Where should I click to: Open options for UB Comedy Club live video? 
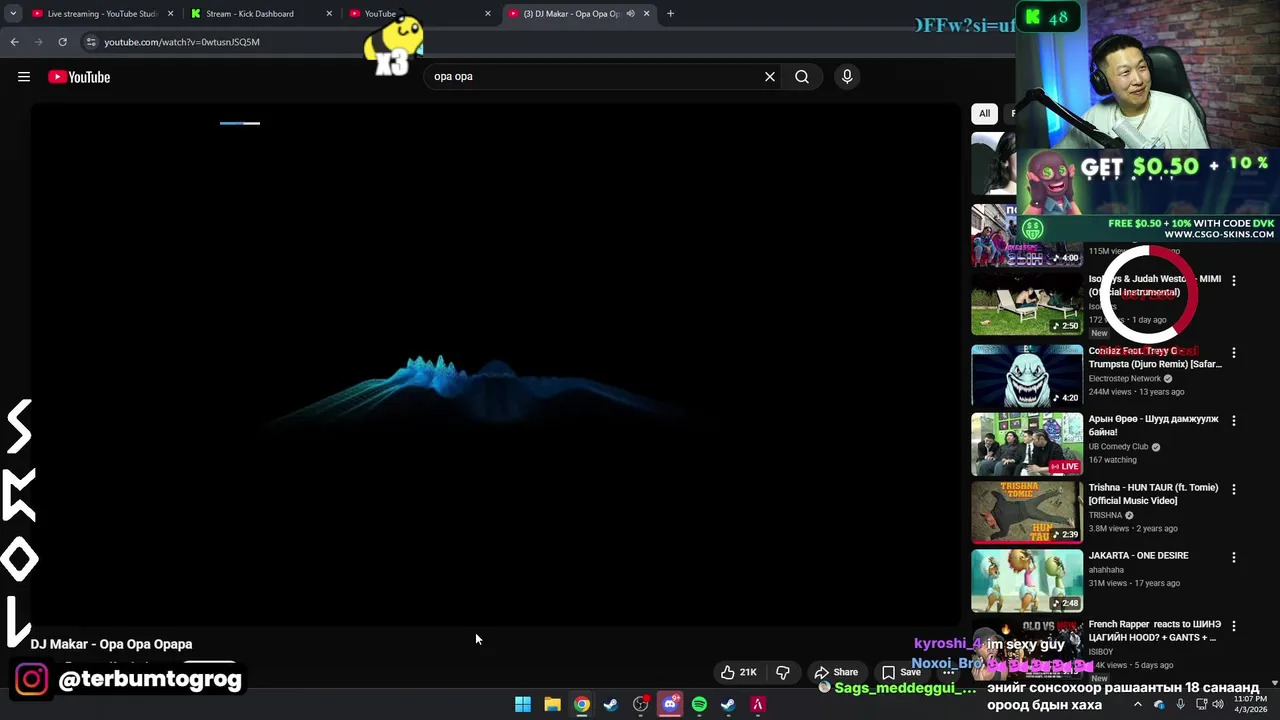tap(1233, 421)
